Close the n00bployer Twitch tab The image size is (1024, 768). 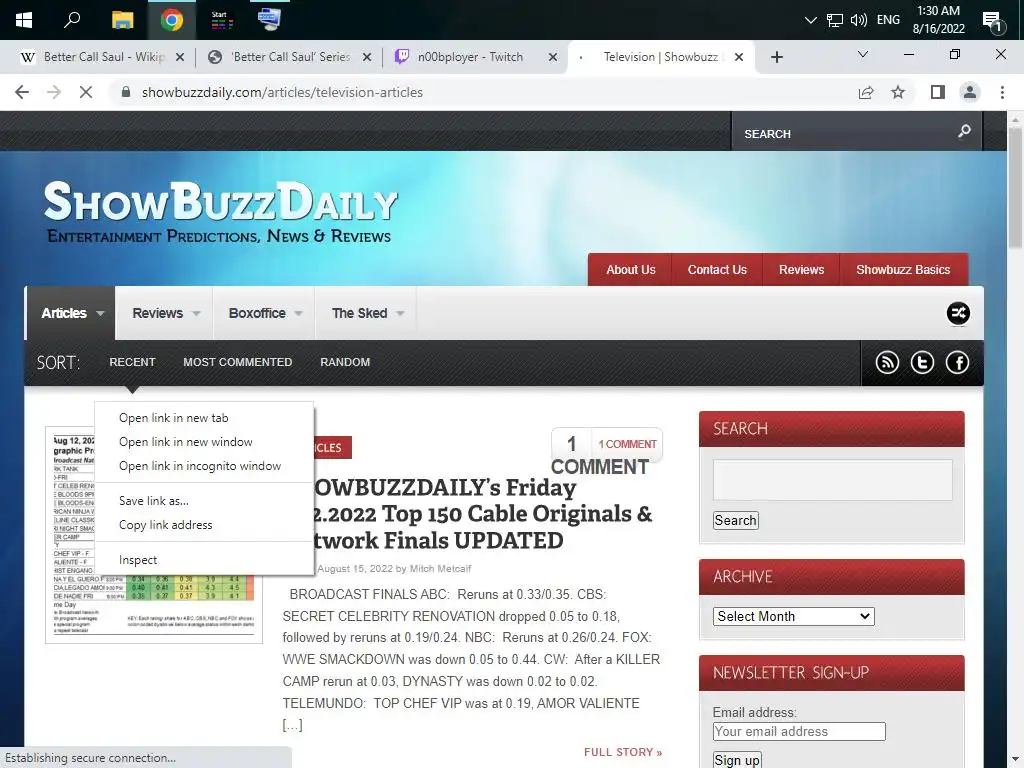pyautogui.click(x=552, y=57)
